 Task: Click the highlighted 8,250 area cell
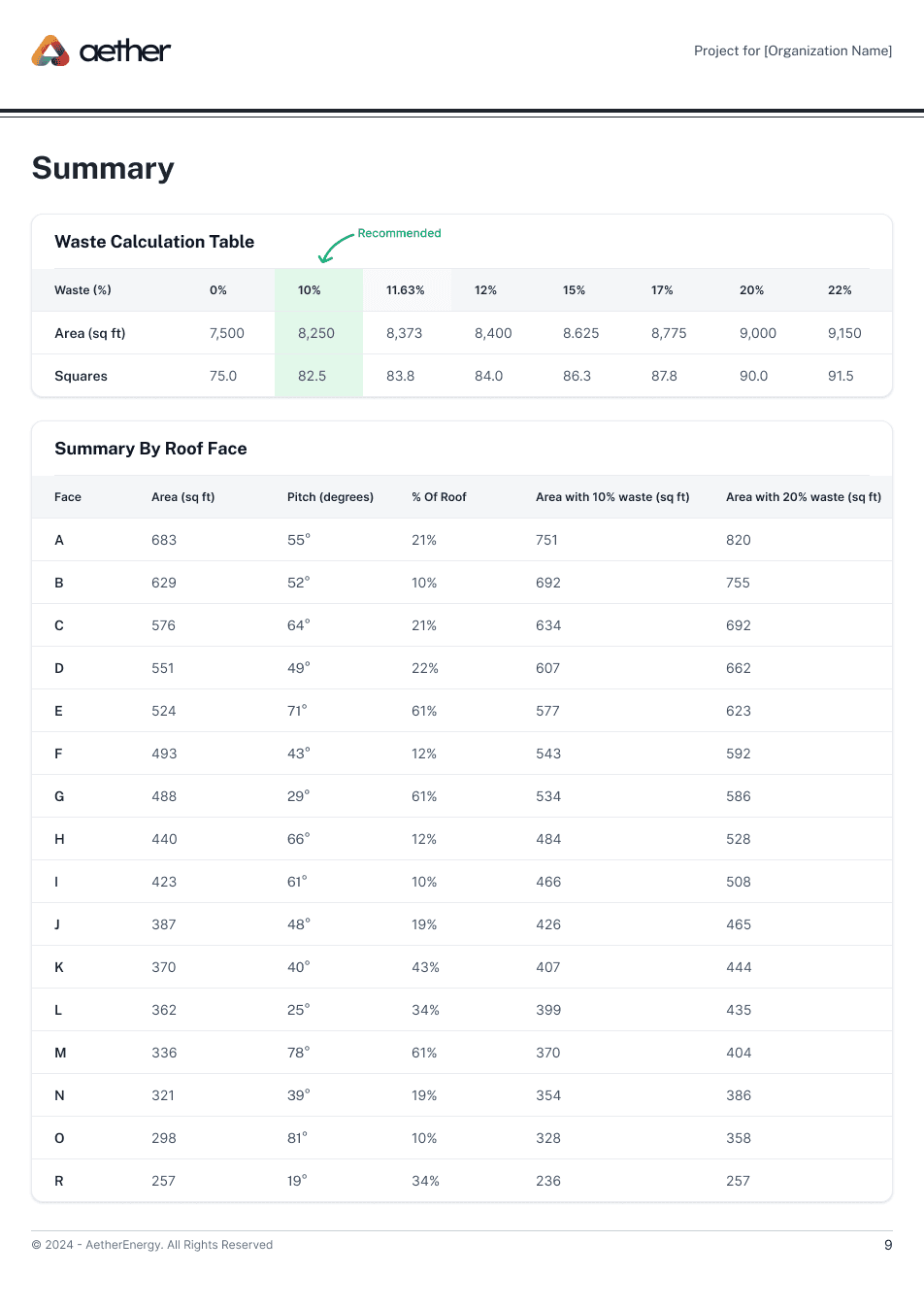click(316, 333)
